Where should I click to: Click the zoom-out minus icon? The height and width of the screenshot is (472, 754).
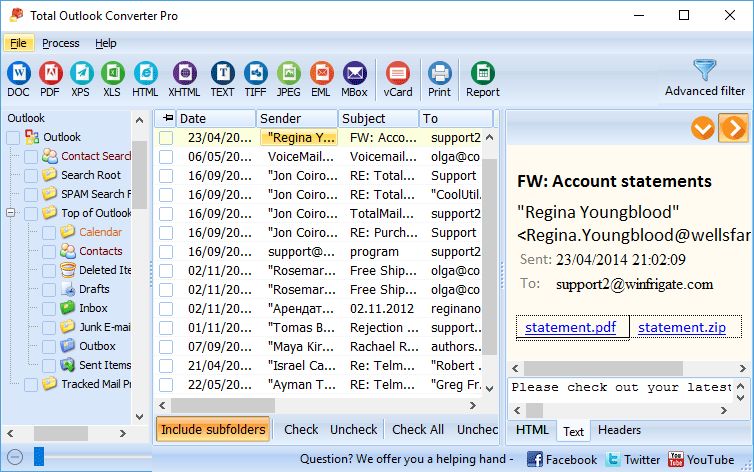[x=15, y=457]
